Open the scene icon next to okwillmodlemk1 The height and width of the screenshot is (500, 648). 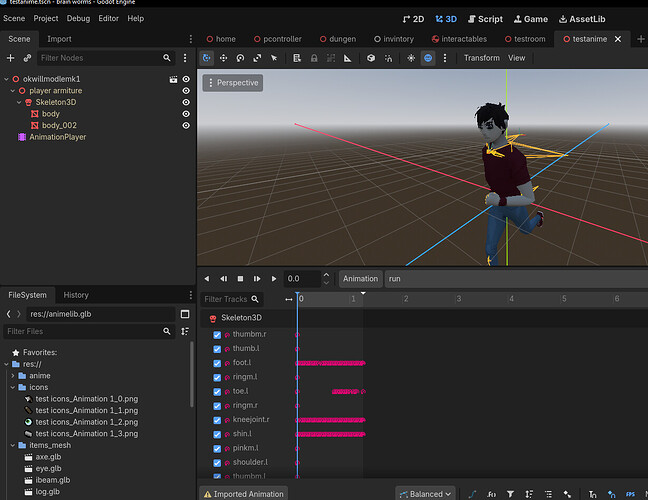pyautogui.click(x=173, y=79)
